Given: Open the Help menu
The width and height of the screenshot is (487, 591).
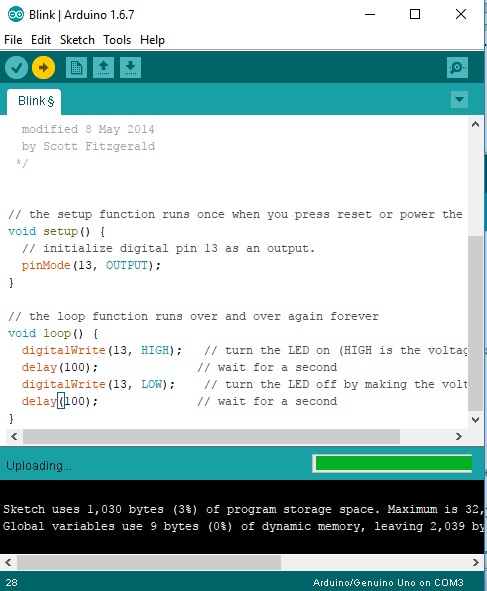Looking at the screenshot, I should [152, 40].
